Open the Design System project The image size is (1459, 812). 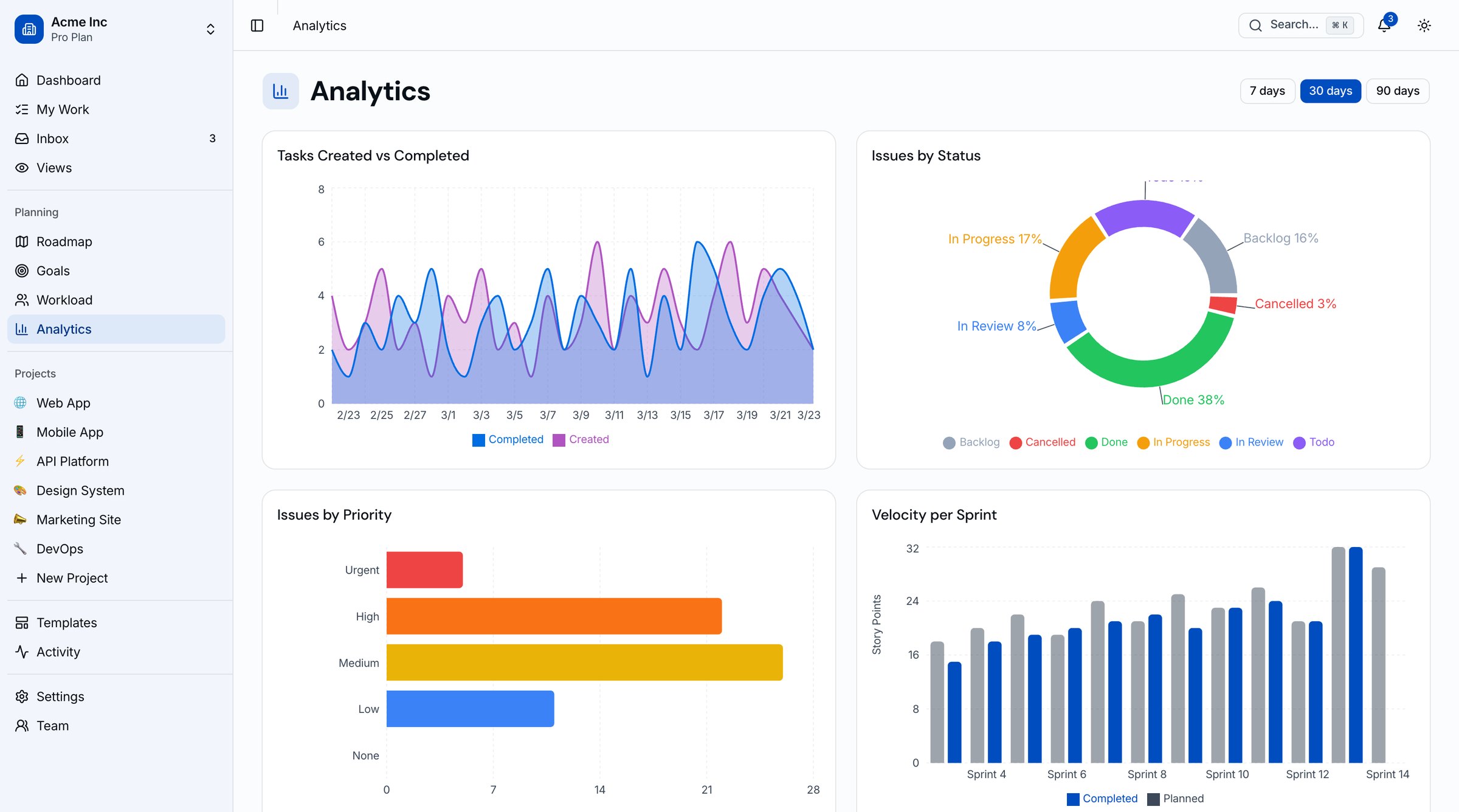coord(116,490)
